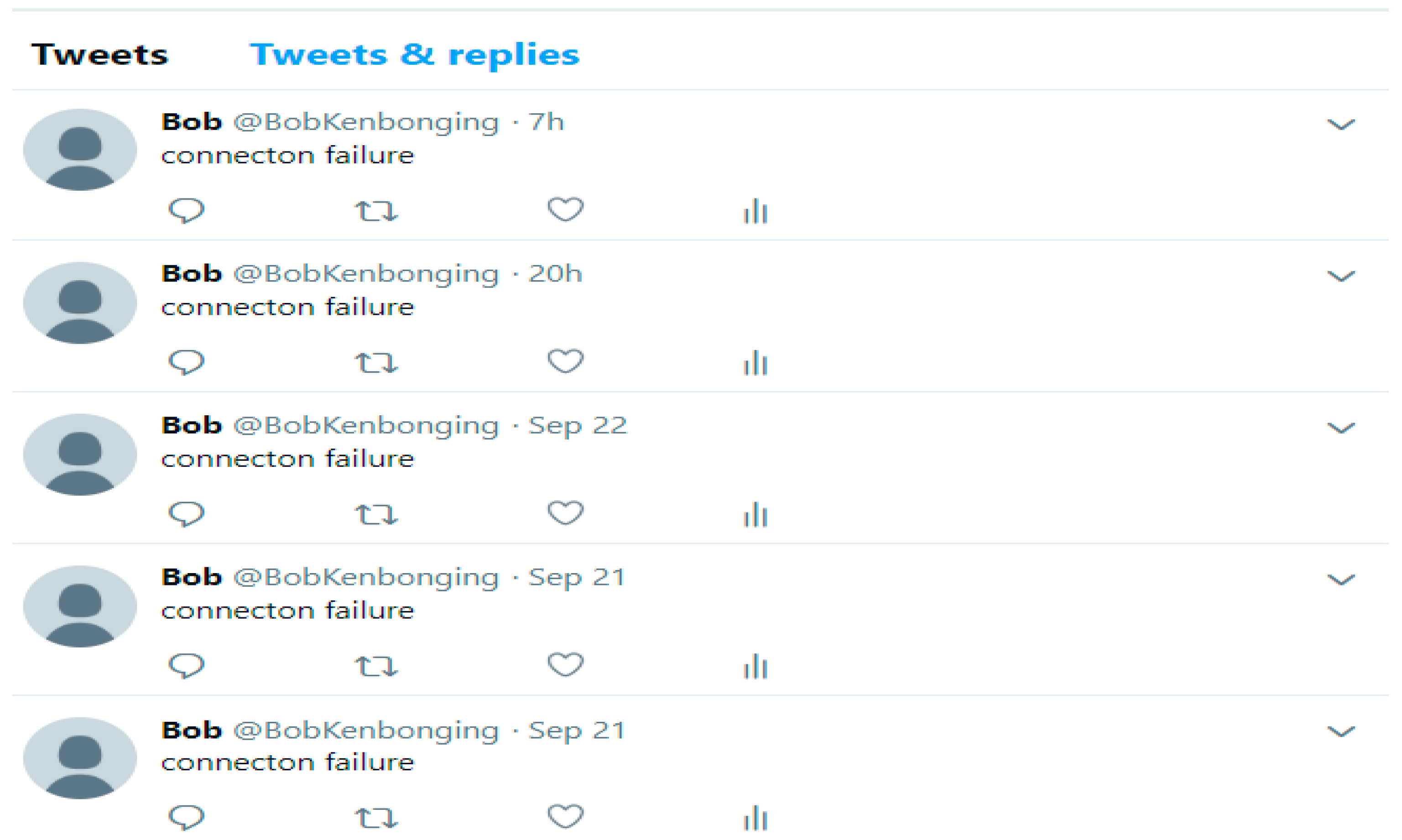Open the Sep 22 timestamp link

pyautogui.click(x=577, y=425)
